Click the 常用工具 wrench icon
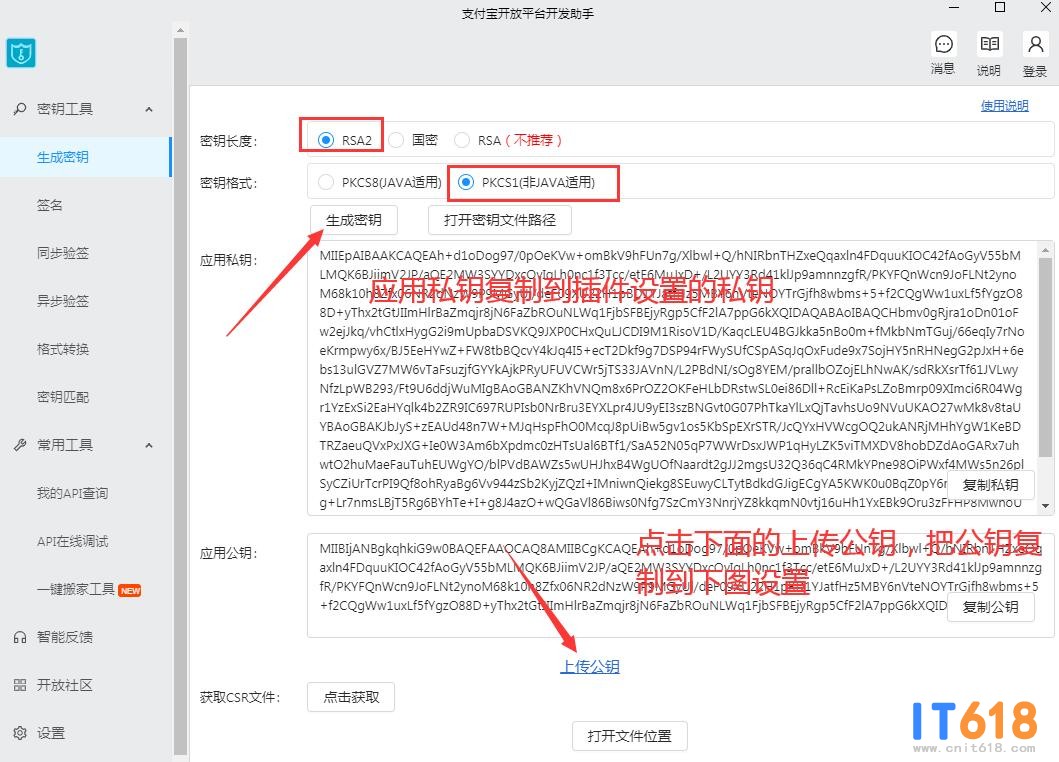This screenshot has width=1059, height=762. (20, 444)
